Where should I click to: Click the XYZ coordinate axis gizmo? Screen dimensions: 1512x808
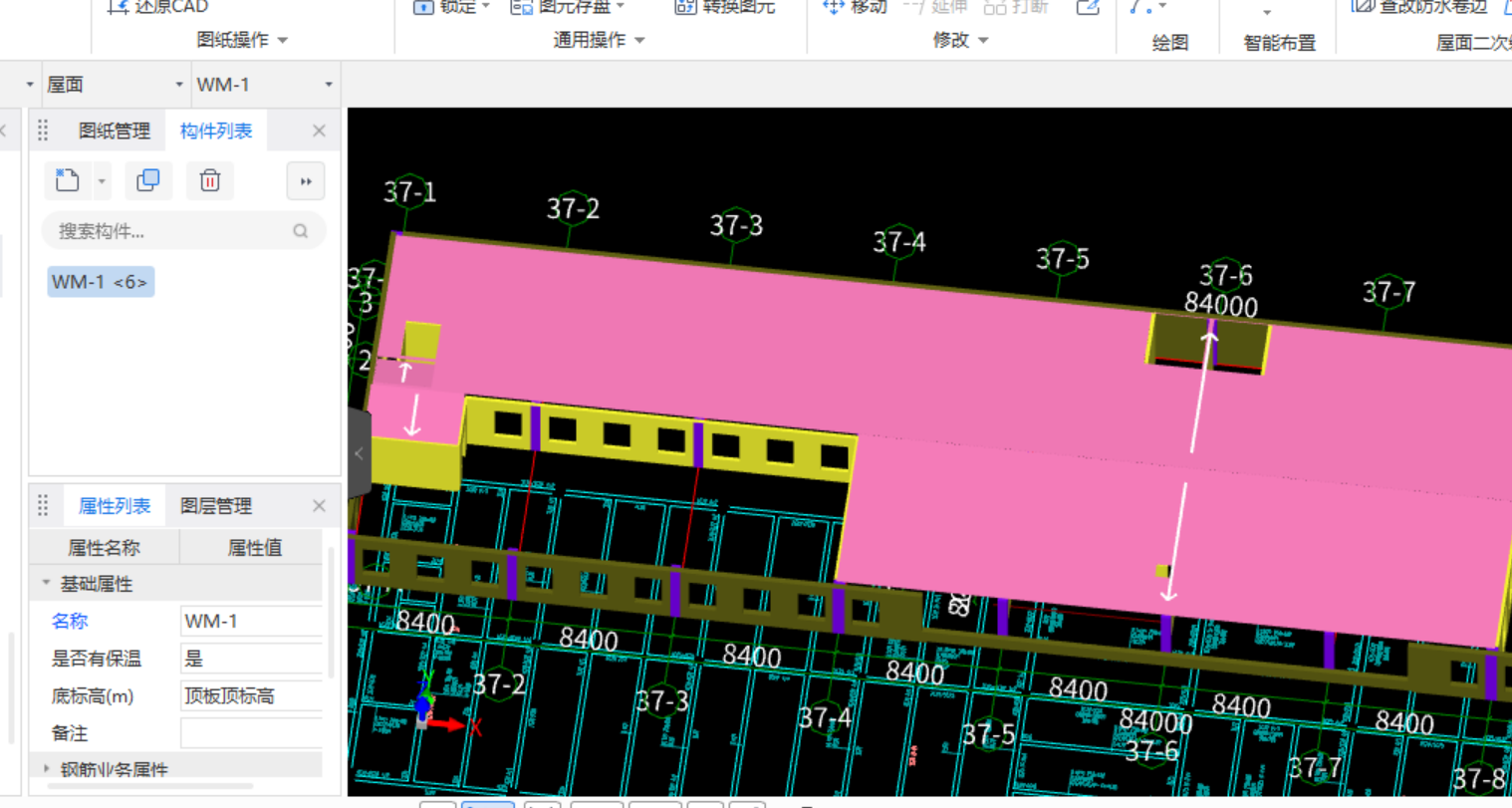coord(443,702)
